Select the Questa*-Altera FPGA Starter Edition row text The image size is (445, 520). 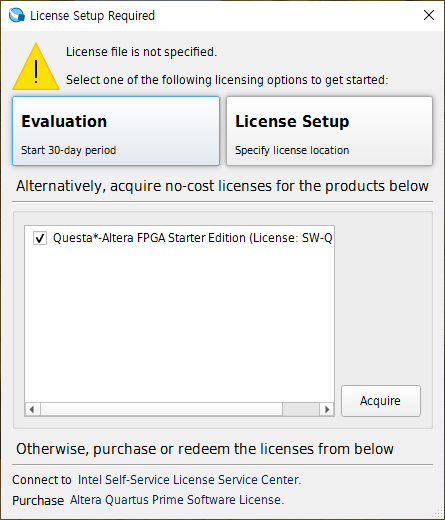point(193,238)
